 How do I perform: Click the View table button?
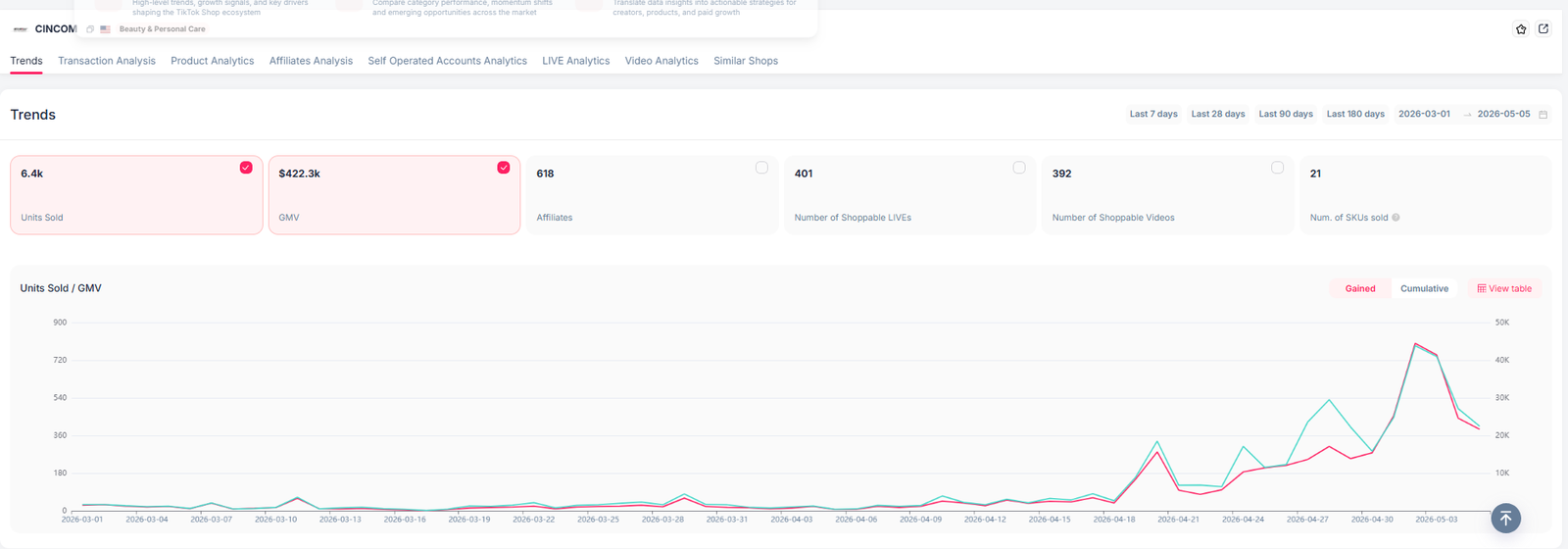[x=1504, y=288]
